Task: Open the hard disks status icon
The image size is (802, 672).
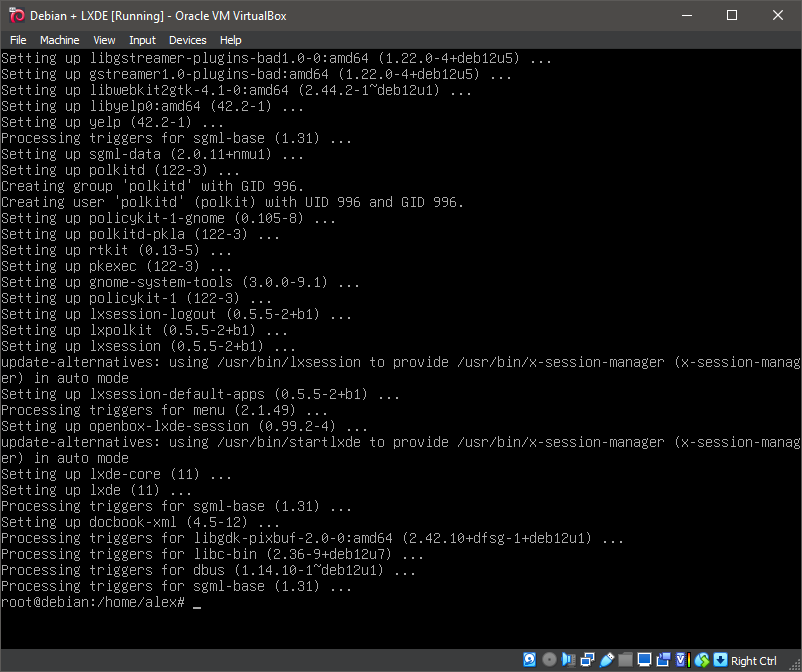Action: coord(530,659)
